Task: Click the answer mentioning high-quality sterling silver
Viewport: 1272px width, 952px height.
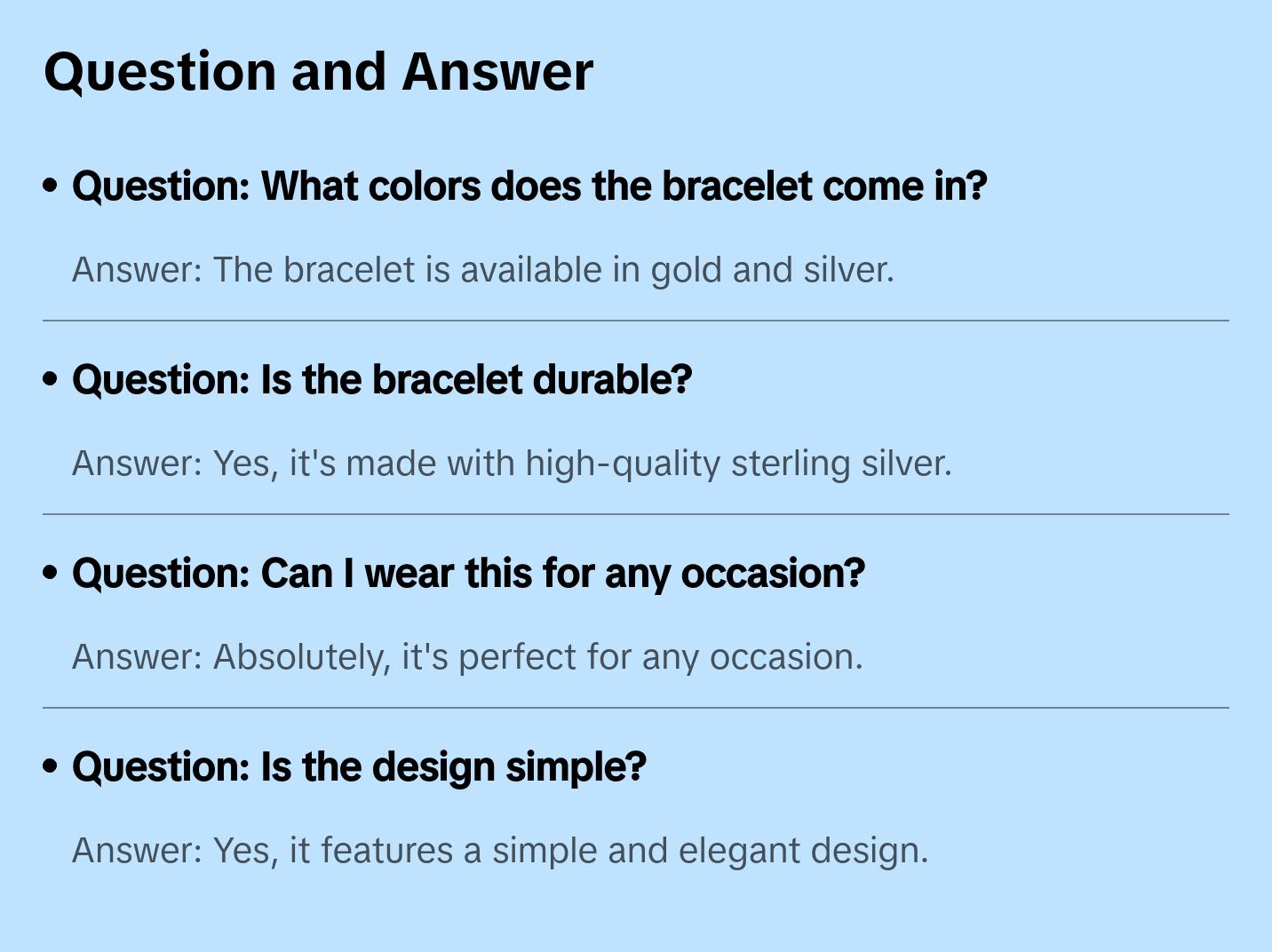Action: click(x=512, y=464)
